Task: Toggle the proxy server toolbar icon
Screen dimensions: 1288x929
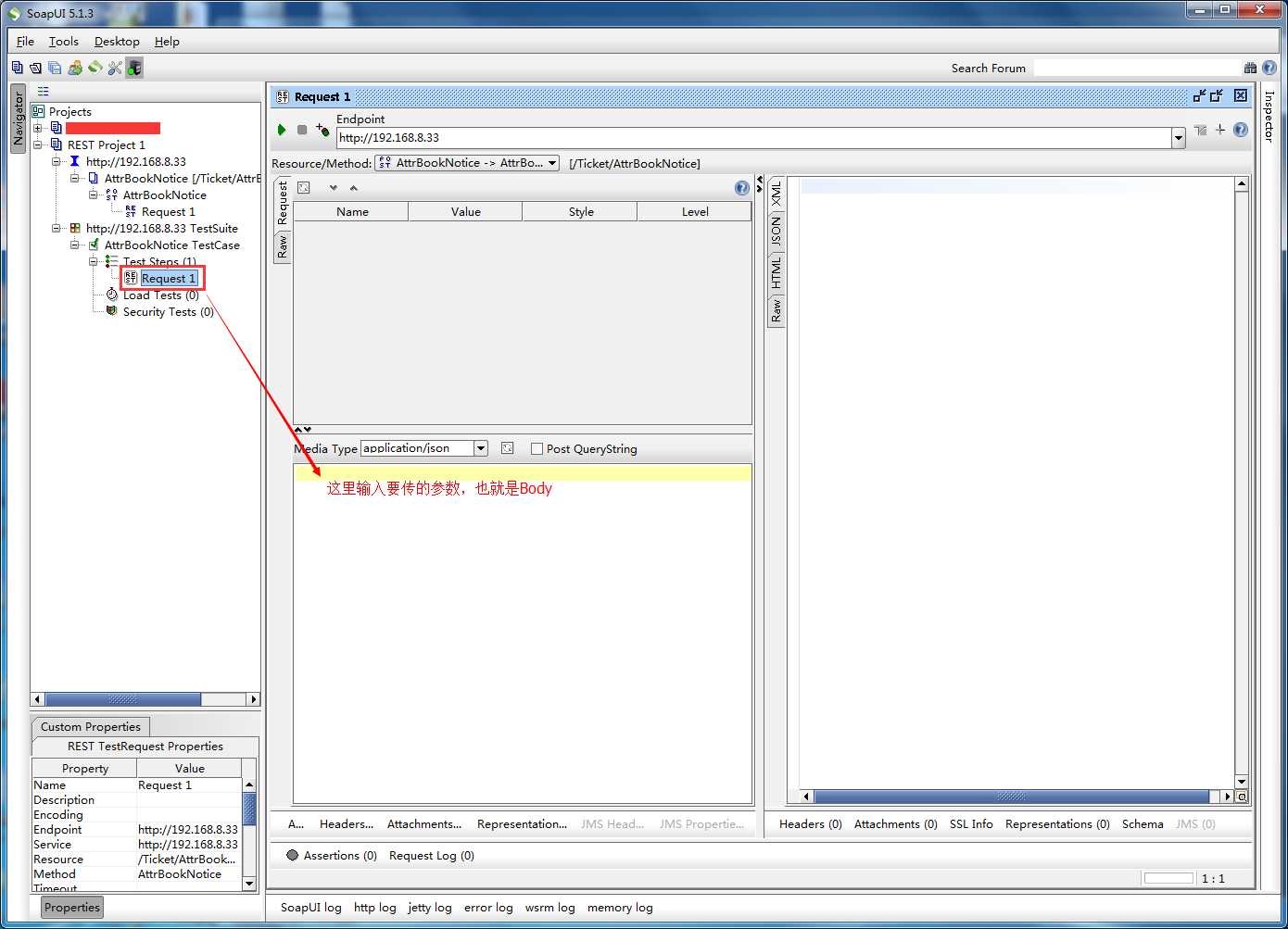Action: tap(134, 68)
